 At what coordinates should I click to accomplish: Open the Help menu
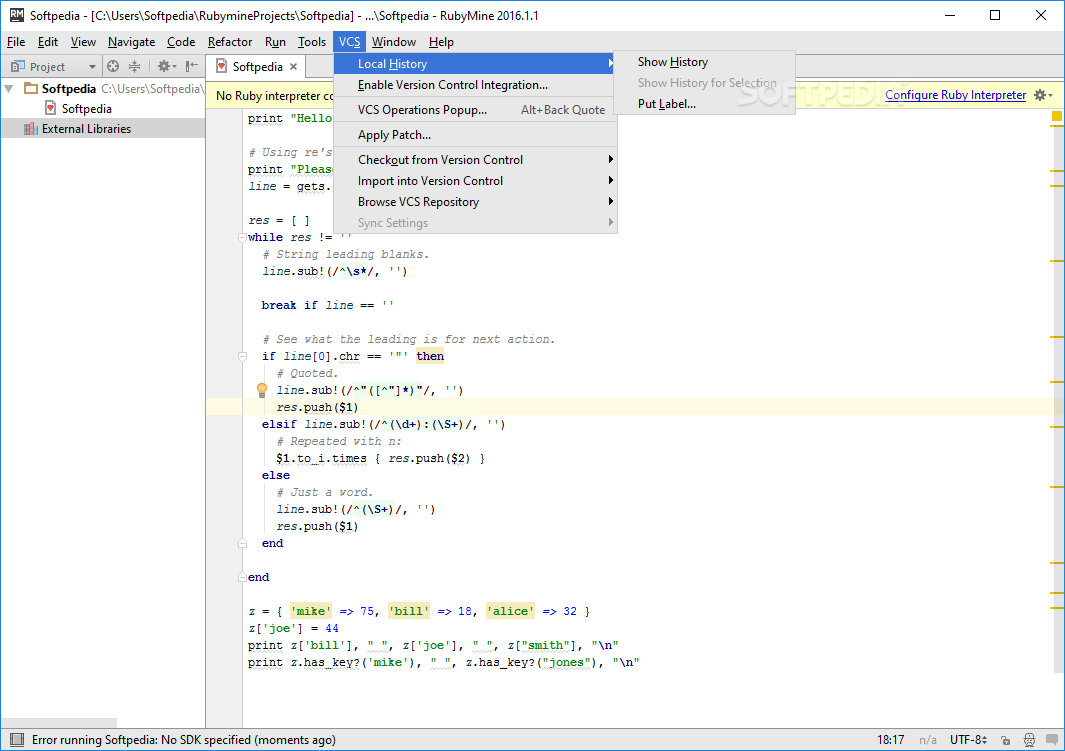tap(441, 42)
